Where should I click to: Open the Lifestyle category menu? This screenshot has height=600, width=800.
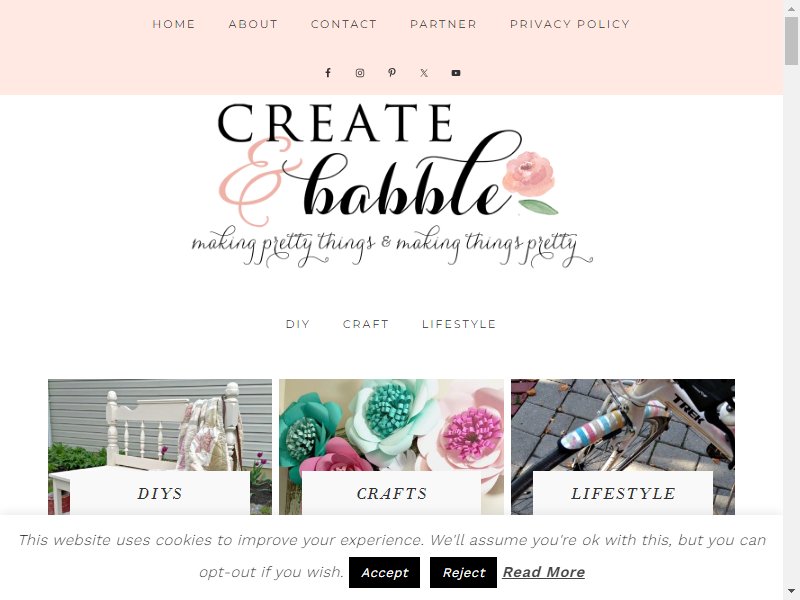[459, 324]
